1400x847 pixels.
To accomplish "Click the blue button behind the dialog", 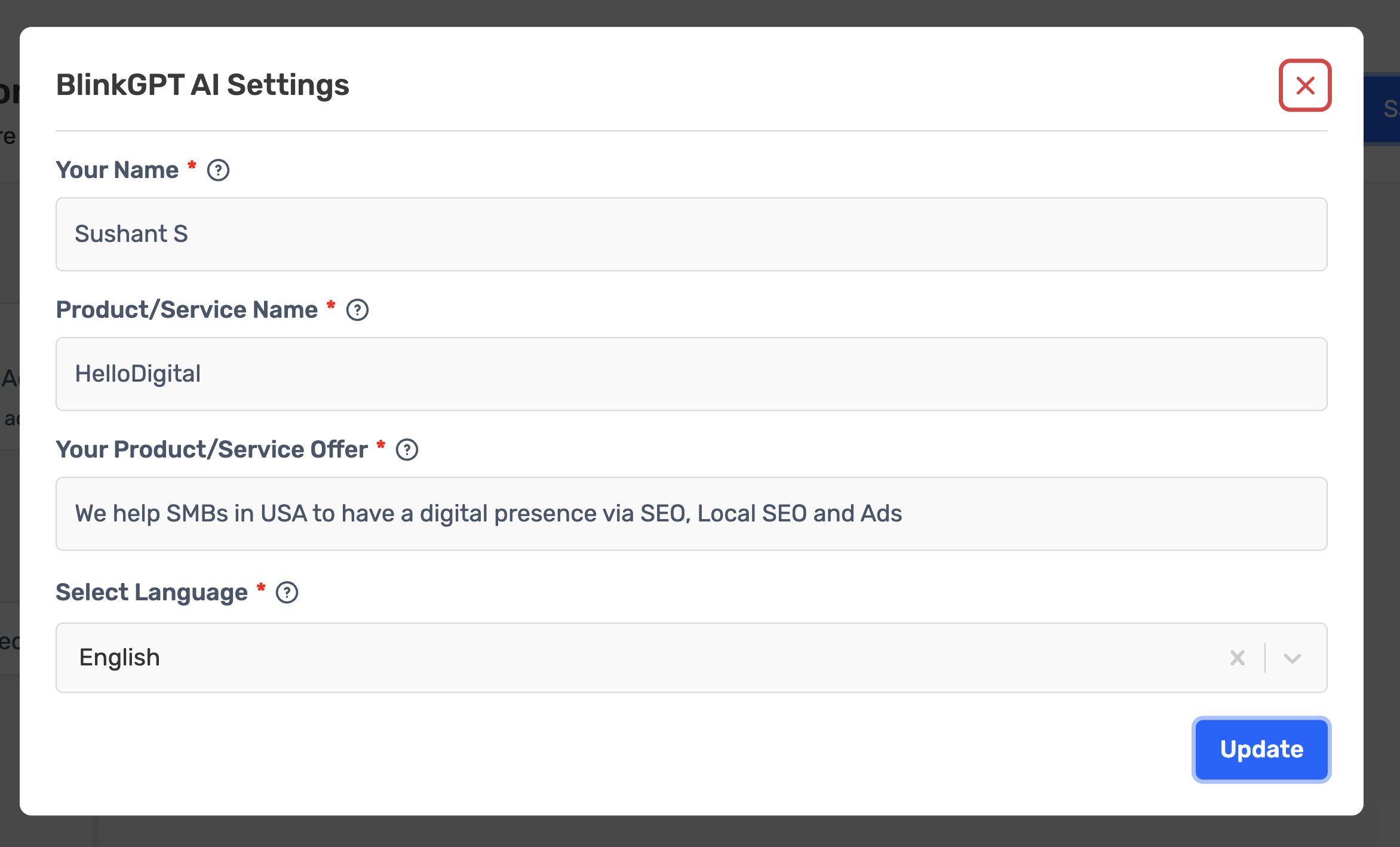I will (1381, 108).
